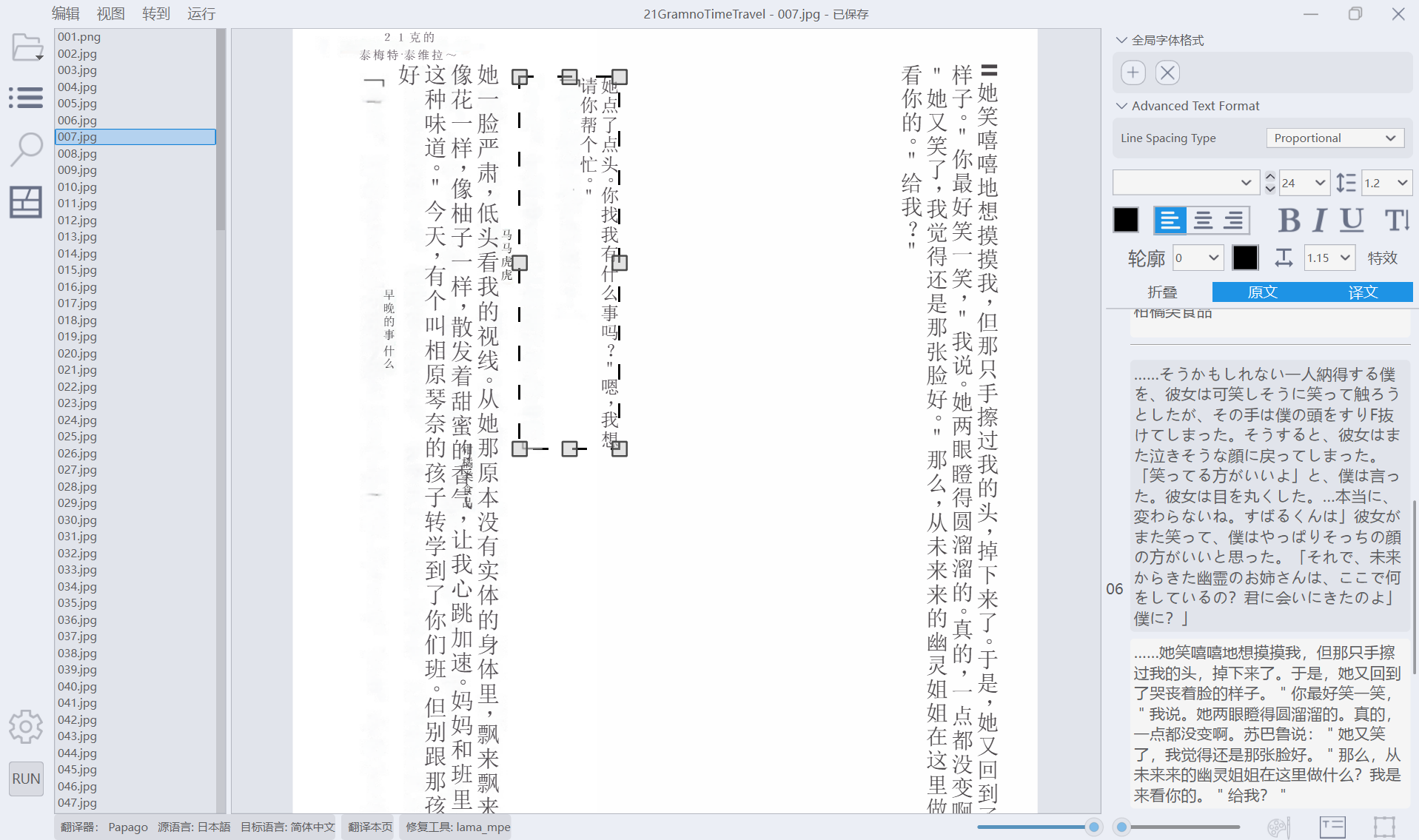Delete the global font format preset

pyautogui.click(x=1167, y=73)
